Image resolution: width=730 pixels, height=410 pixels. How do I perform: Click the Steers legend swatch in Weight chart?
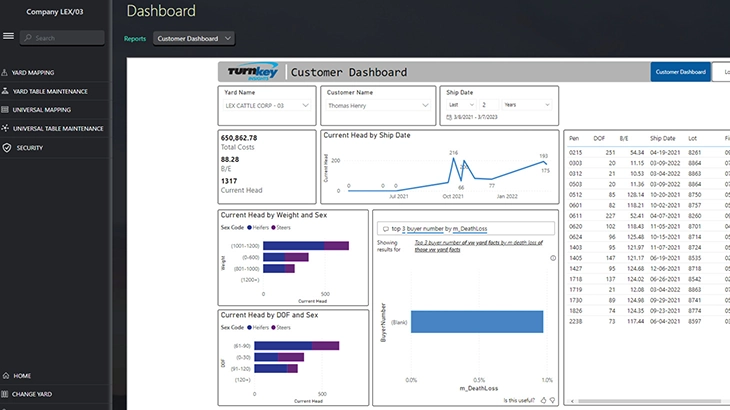[273, 228]
